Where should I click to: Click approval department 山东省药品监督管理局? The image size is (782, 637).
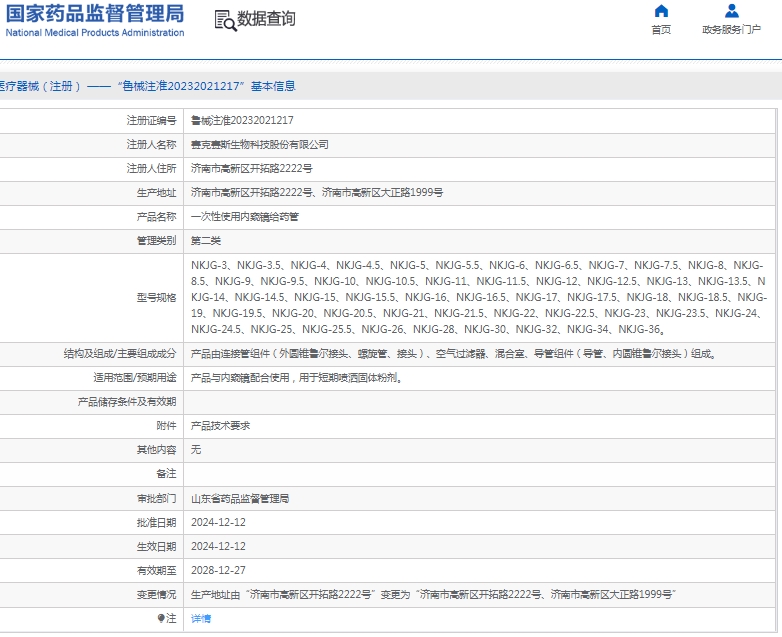click(239, 498)
